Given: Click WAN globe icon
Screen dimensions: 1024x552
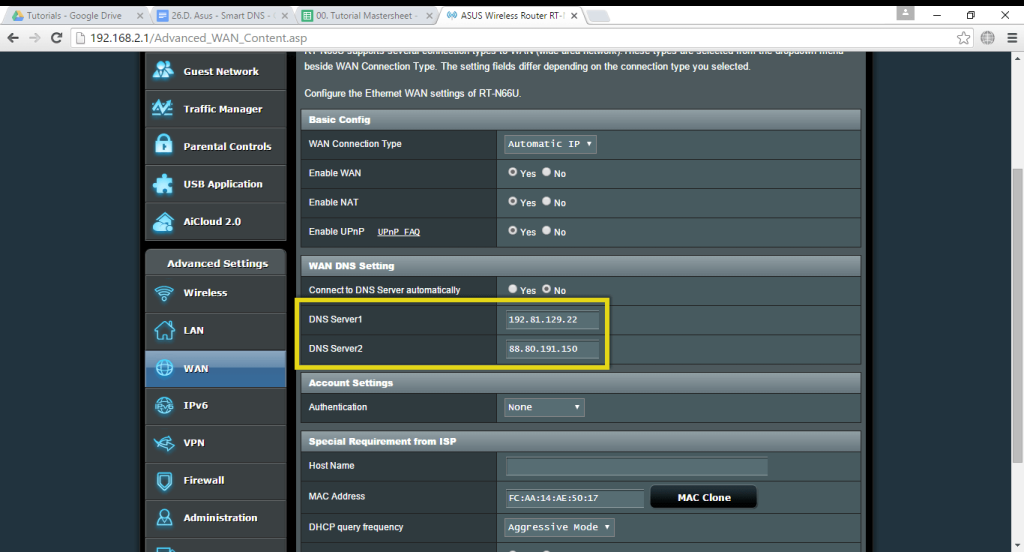Looking at the screenshot, I should click(x=164, y=368).
